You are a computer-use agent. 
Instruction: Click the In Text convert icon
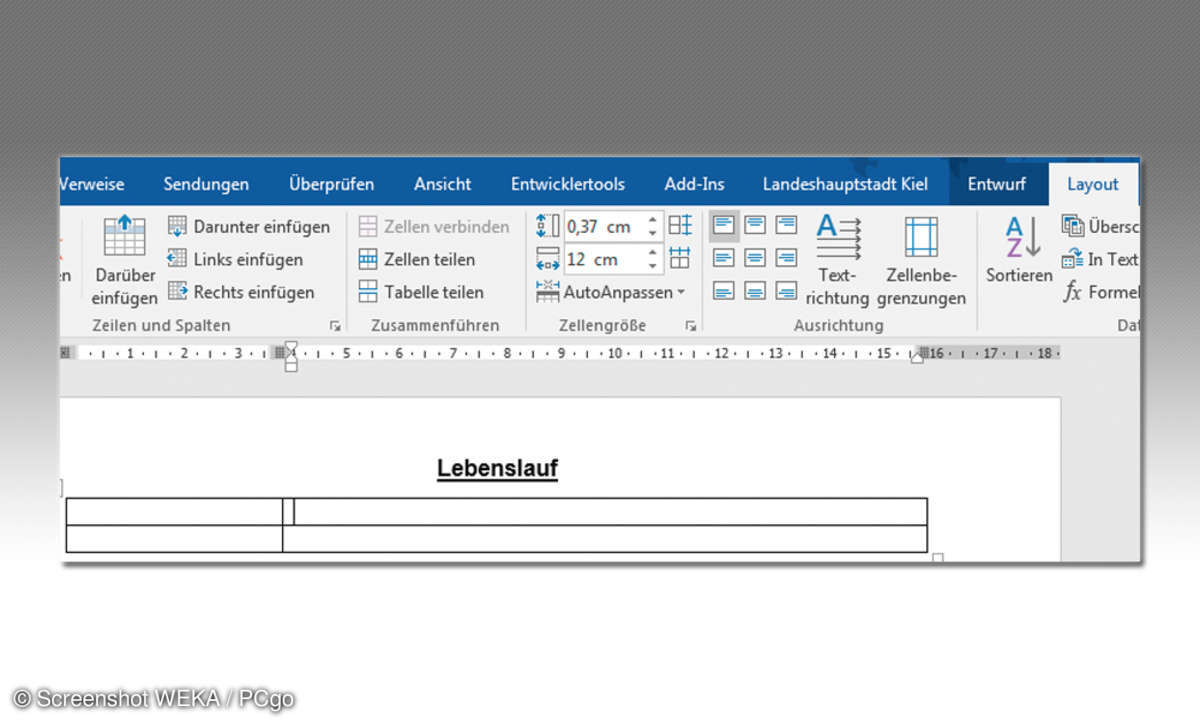(x=1073, y=259)
